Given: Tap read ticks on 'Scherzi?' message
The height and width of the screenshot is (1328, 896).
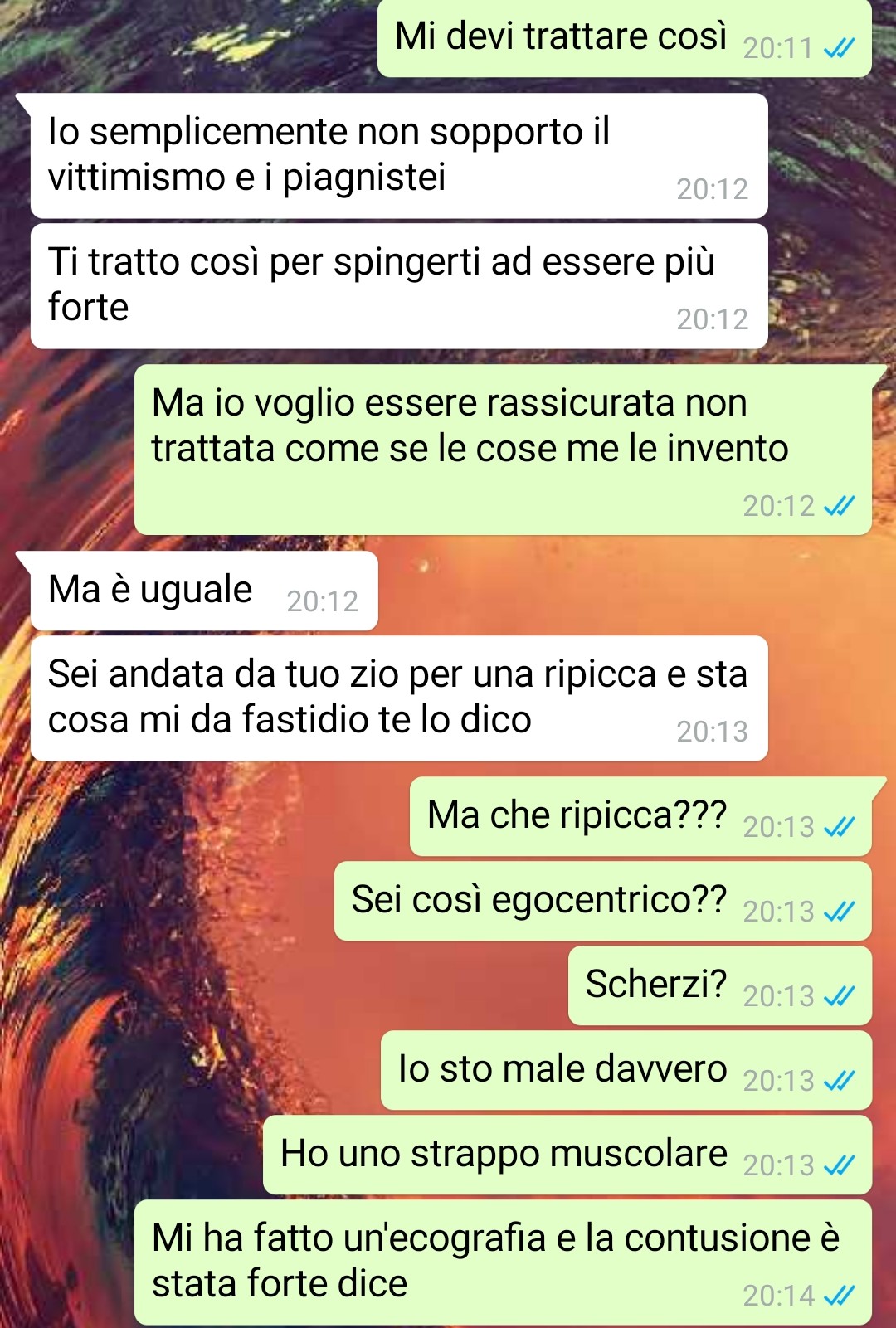Looking at the screenshot, I should click(x=839, y=996).
